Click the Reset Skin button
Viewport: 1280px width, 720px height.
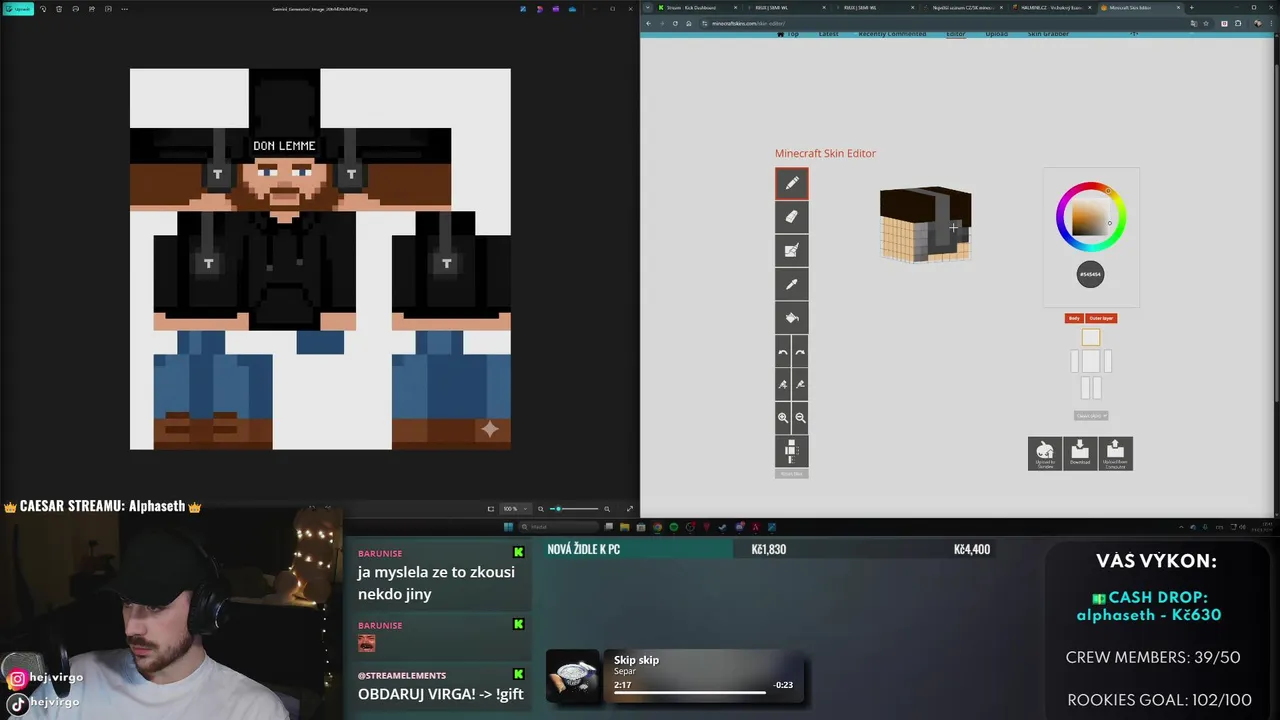[x=791, y=473]
